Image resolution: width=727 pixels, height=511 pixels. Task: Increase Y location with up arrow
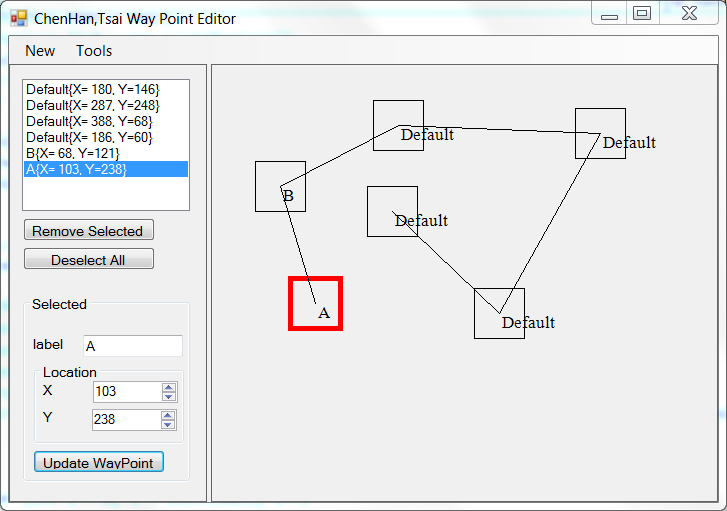[169, 415]
